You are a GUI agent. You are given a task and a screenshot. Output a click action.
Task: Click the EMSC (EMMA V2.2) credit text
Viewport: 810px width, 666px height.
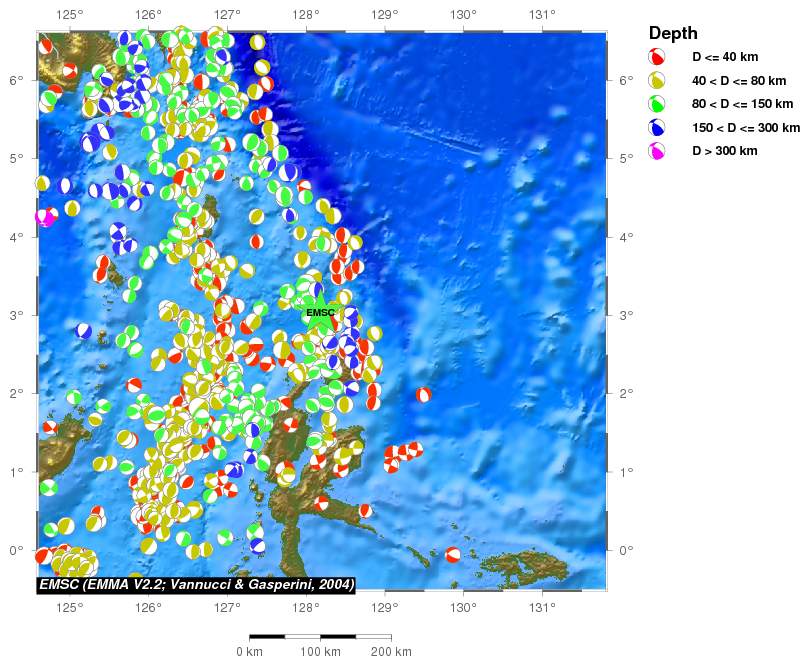click(196, 584)
